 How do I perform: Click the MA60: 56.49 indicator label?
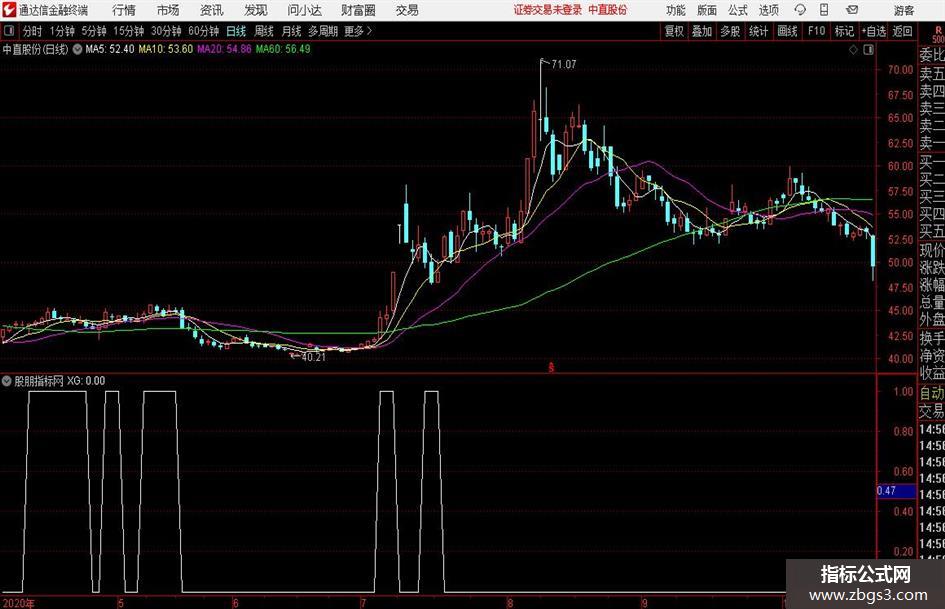pyautogui.click(x=283, y=49)
